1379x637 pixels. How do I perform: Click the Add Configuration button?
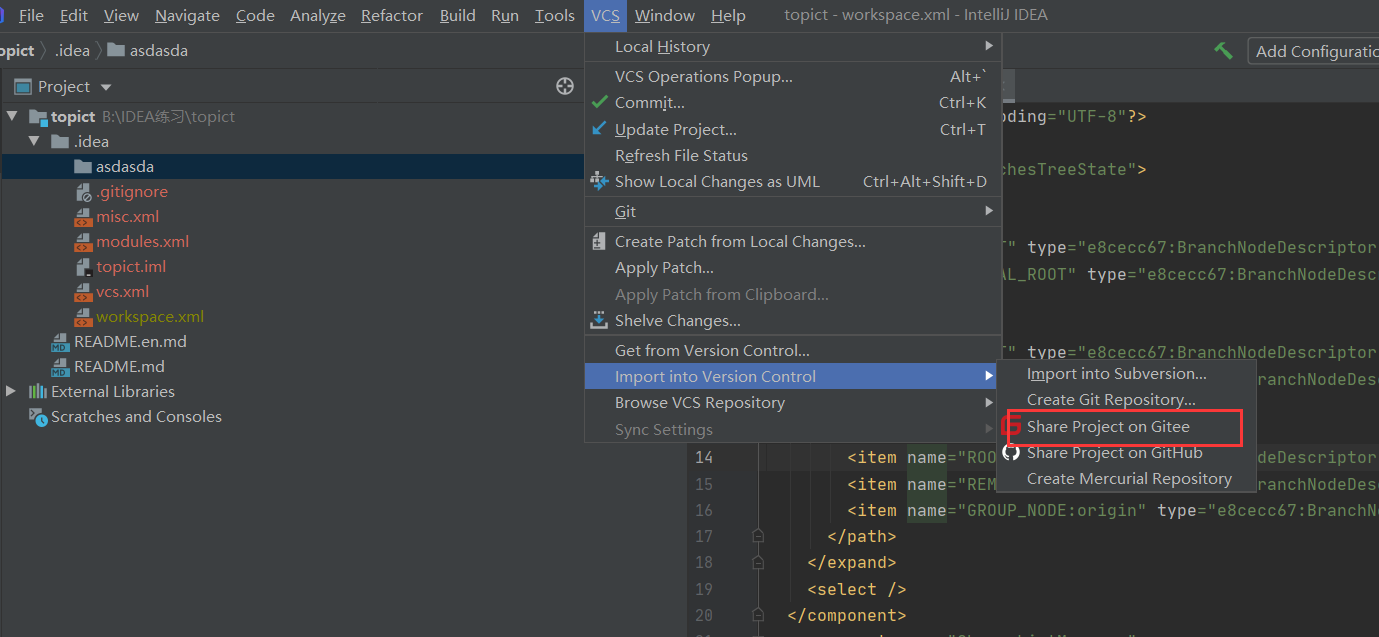[1315, 52]
